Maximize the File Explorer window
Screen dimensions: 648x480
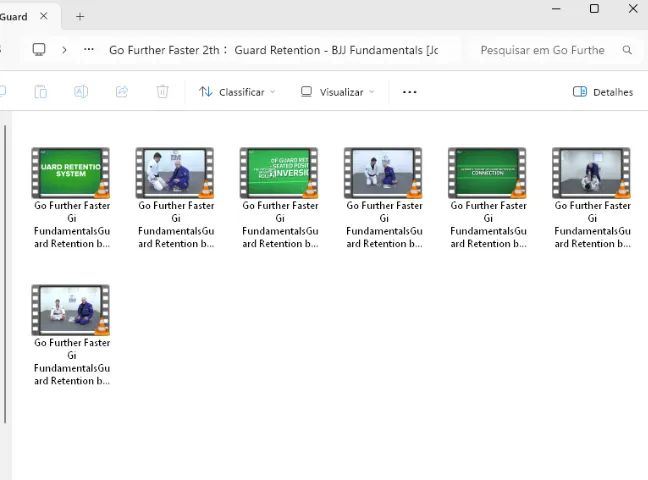[x=594, y=9]
